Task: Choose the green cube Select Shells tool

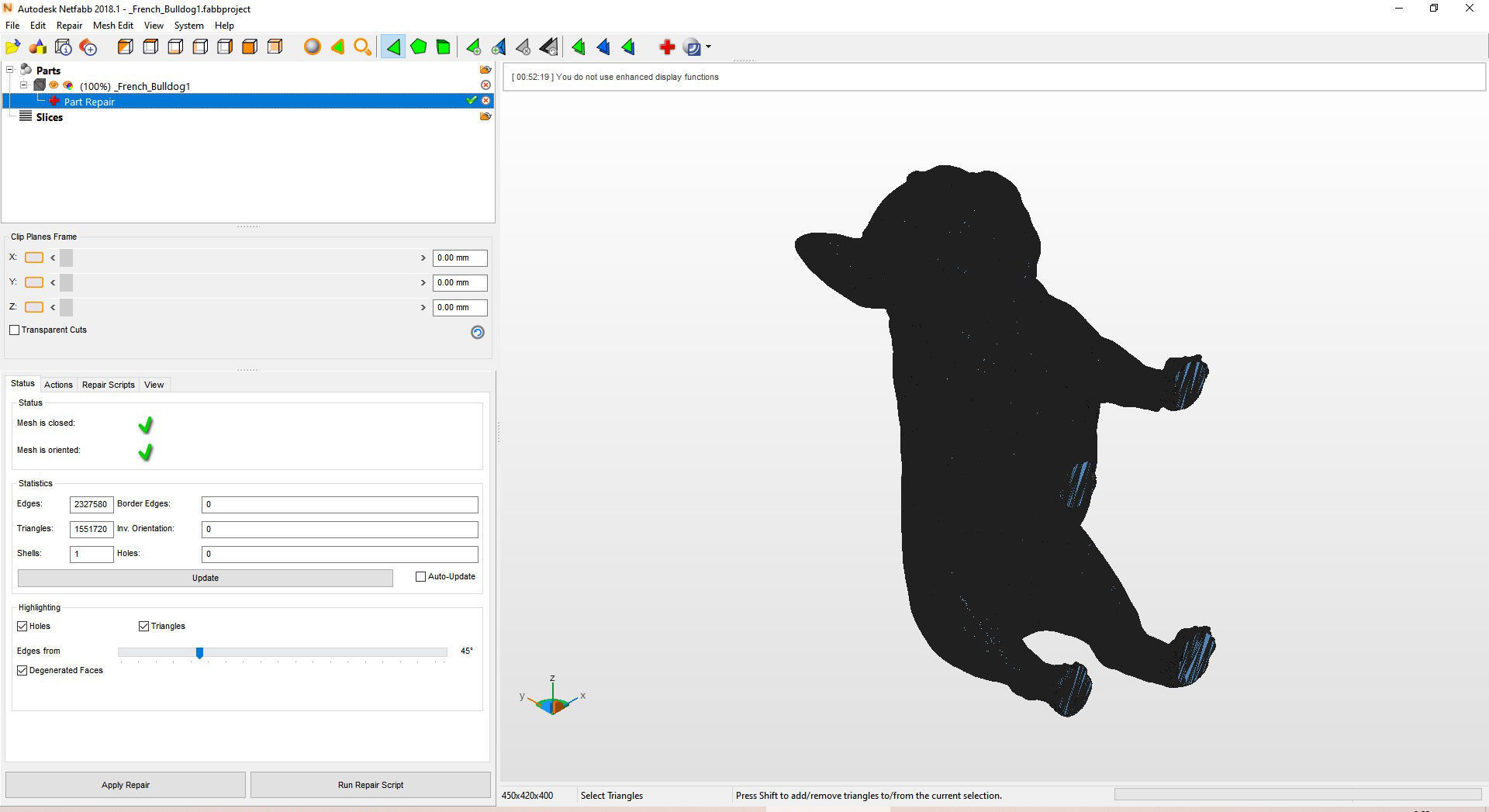Action: tap(443, 47)
